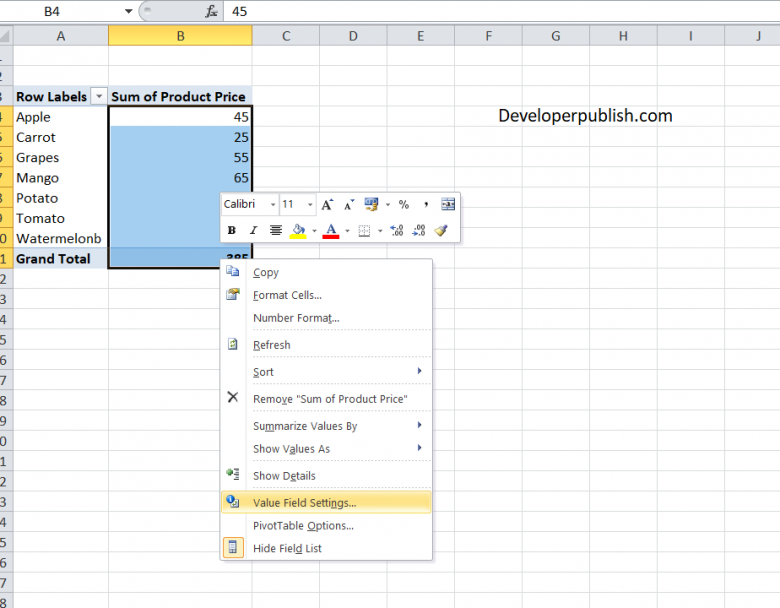Click the Remove X icon

tap(233, 397)
